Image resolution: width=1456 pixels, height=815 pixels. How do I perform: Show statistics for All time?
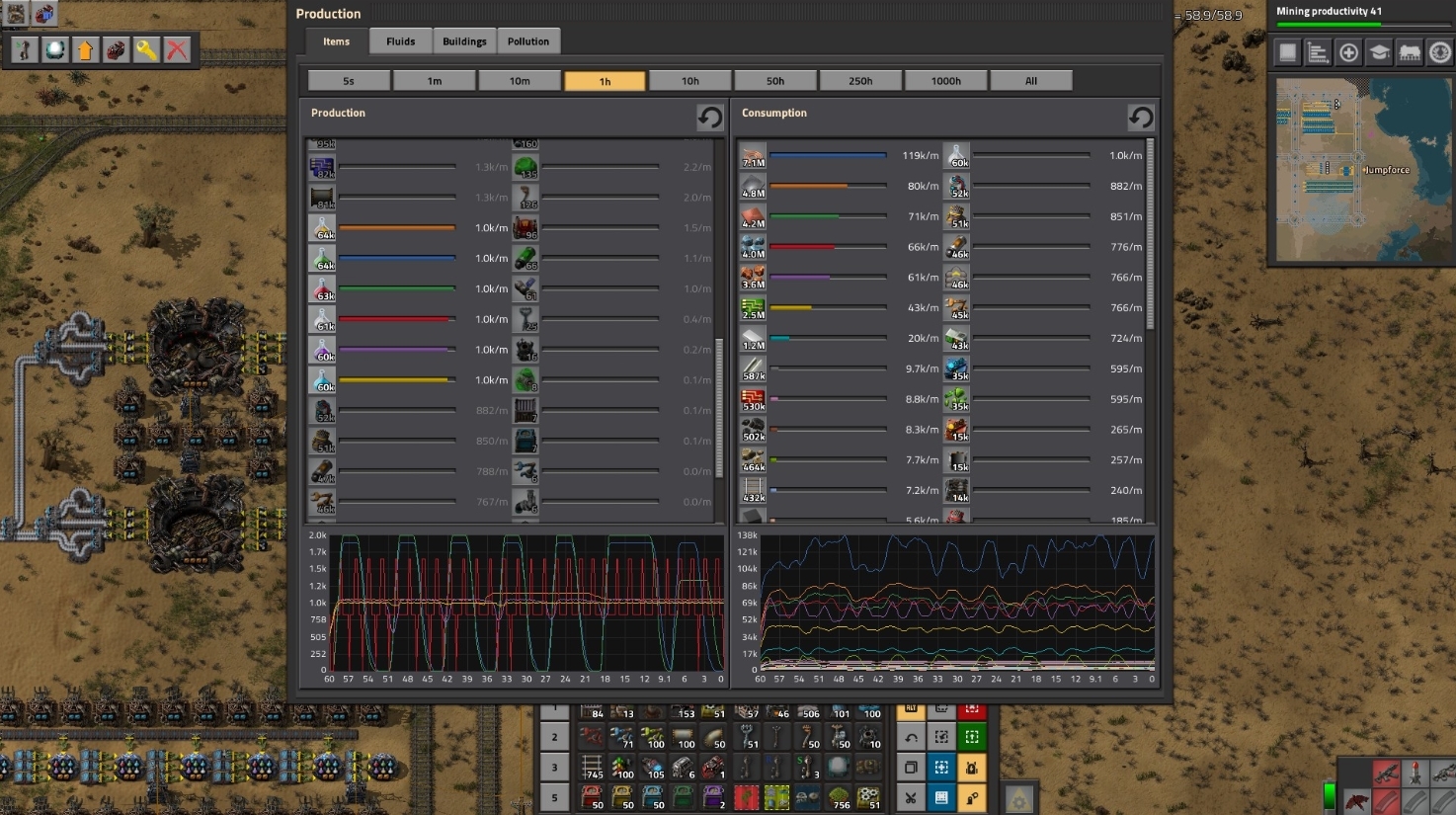[x=1031, y=81]
